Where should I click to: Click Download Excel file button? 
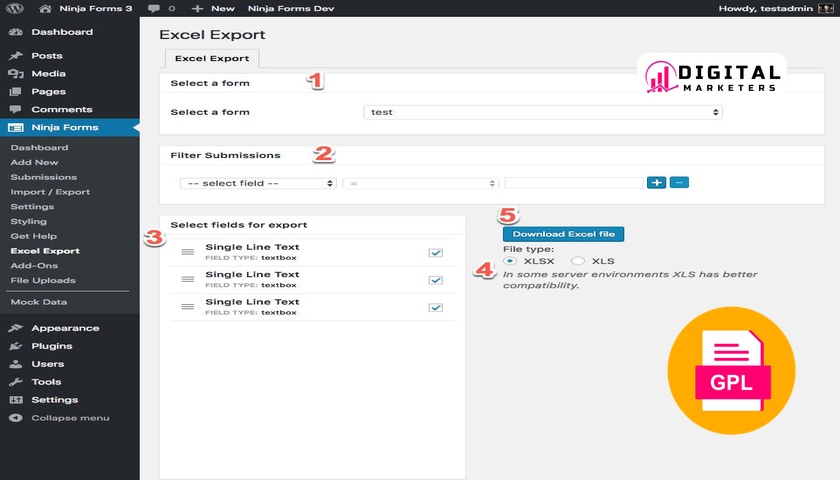[564, 234]
